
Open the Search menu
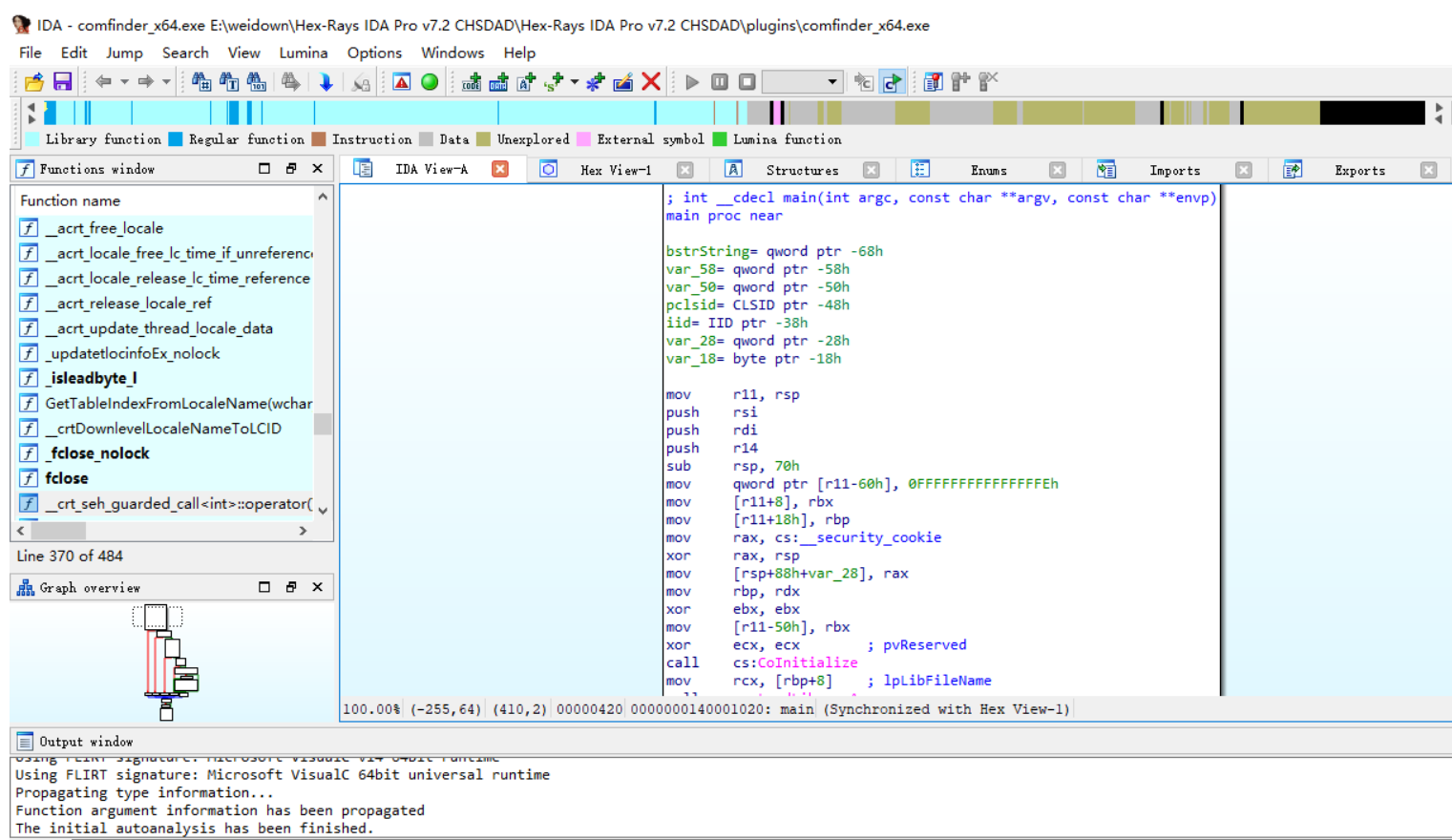(x=185, y=52)
